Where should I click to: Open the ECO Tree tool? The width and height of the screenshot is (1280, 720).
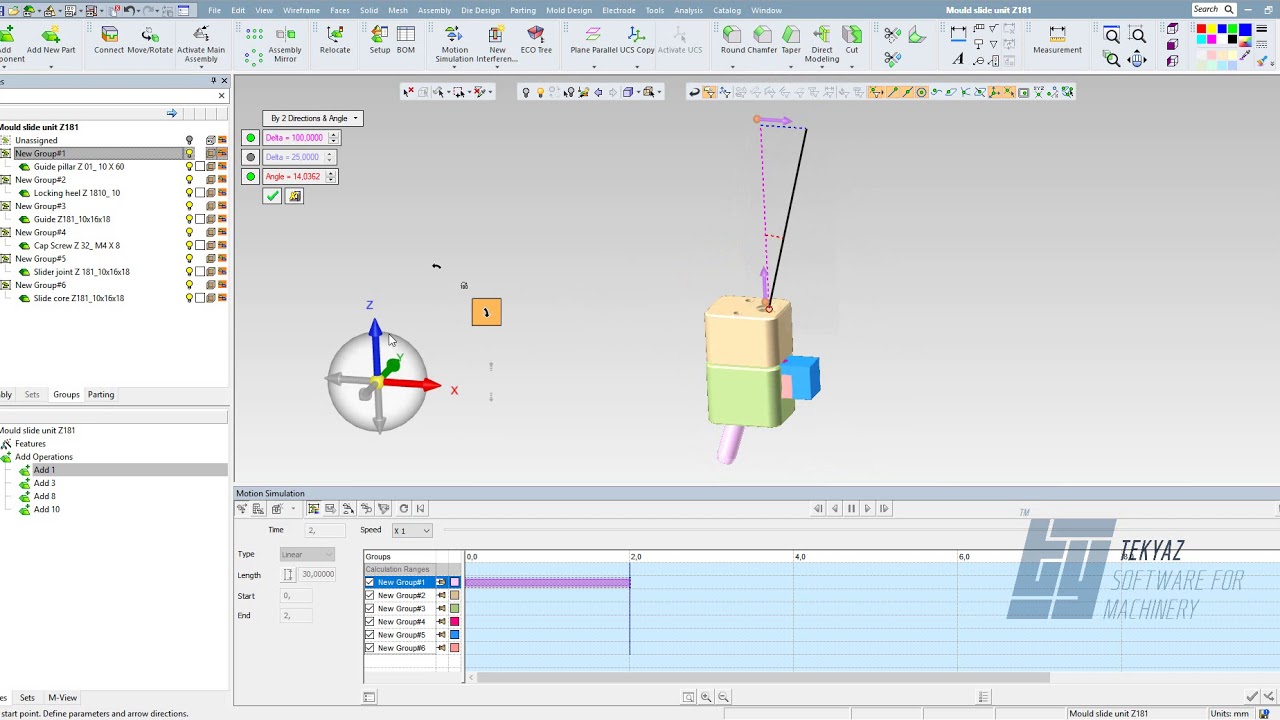pyautogui.click(x=536, y=37)
